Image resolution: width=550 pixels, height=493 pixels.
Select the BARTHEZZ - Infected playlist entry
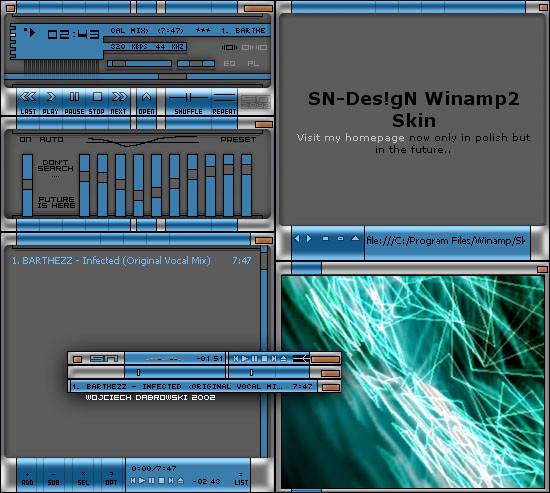(x=132, y=261)
